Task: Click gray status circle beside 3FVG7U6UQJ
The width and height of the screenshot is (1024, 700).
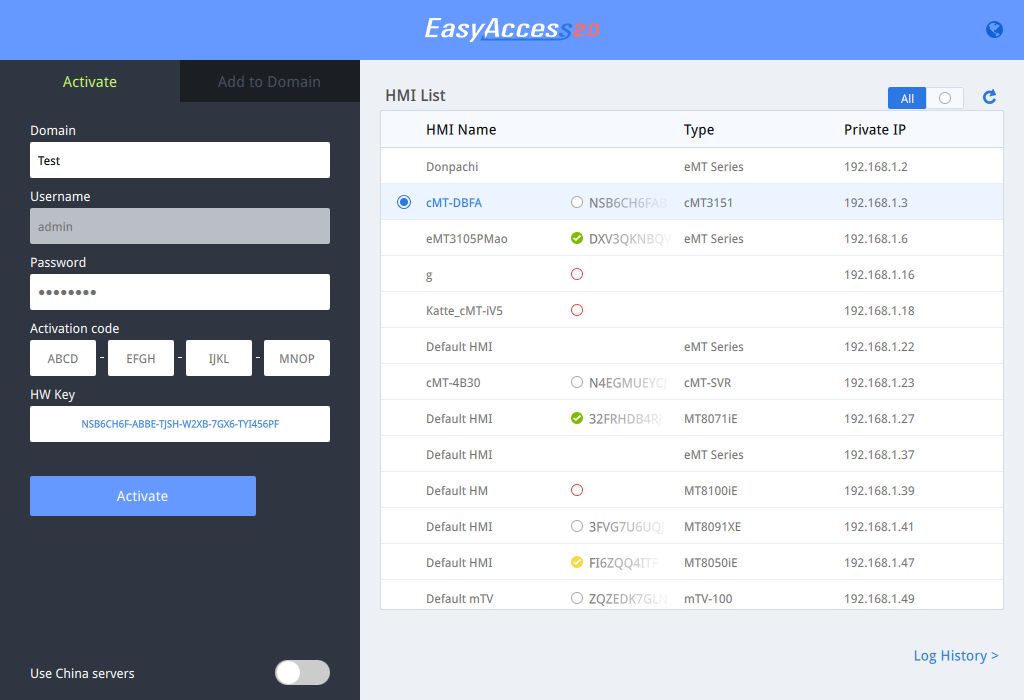Action: 577,526
